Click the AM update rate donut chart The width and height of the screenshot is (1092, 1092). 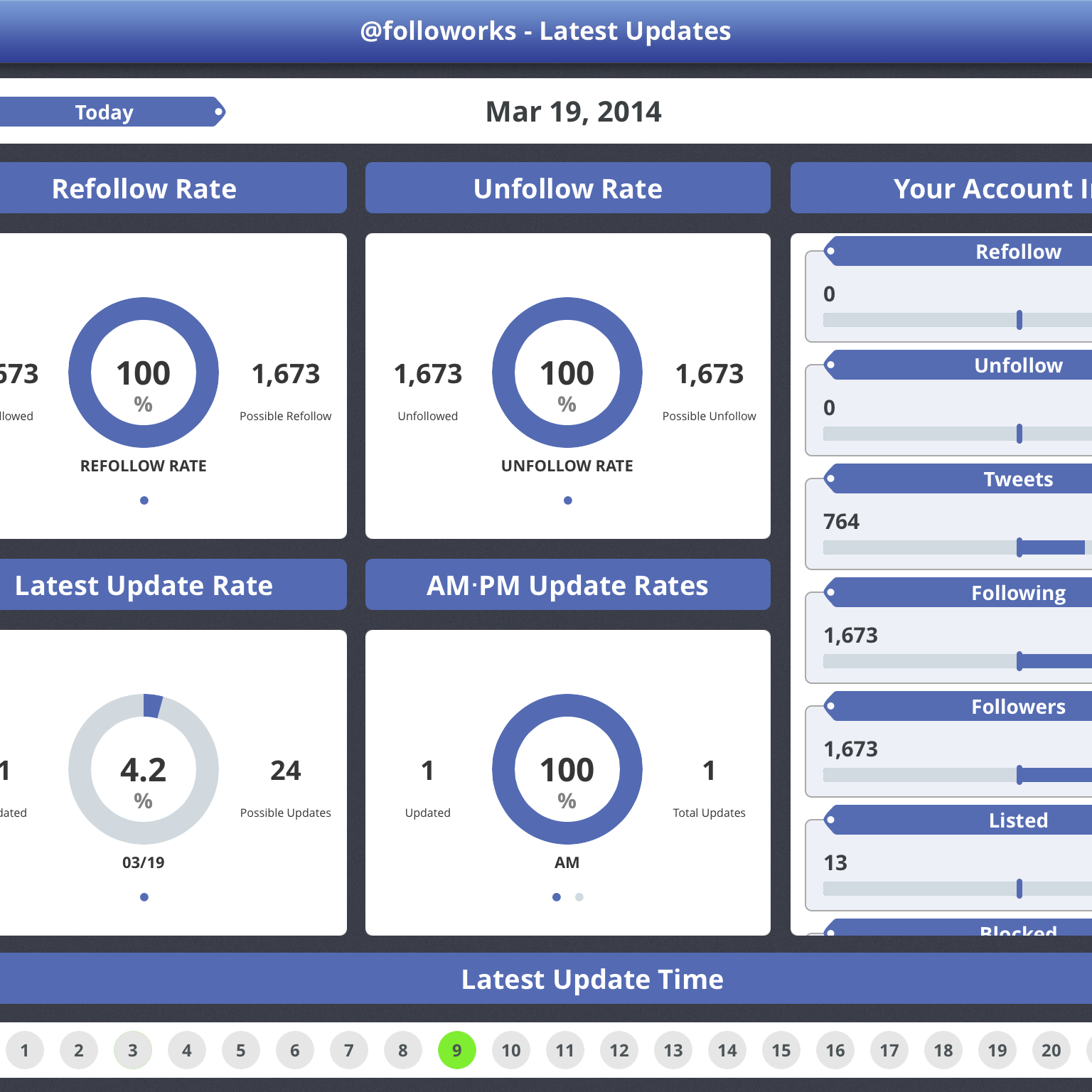[x=567, y=769]
